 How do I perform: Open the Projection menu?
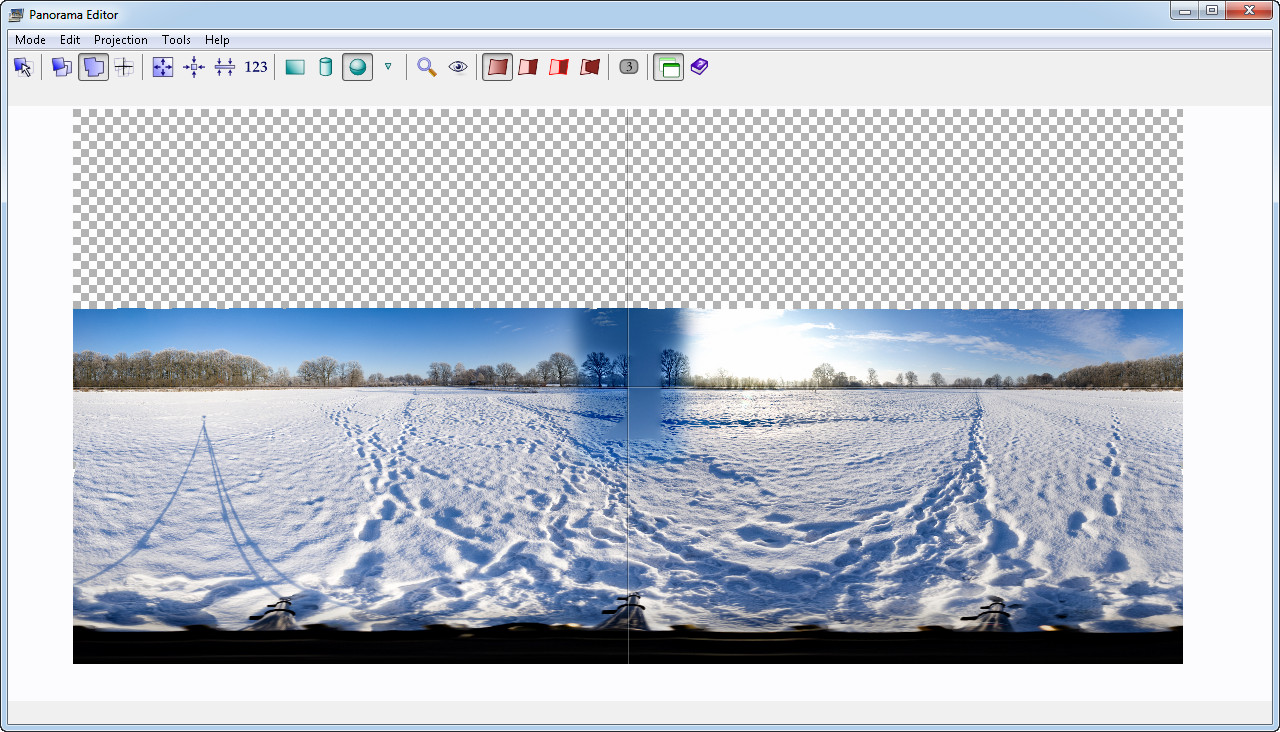point(120,40)
